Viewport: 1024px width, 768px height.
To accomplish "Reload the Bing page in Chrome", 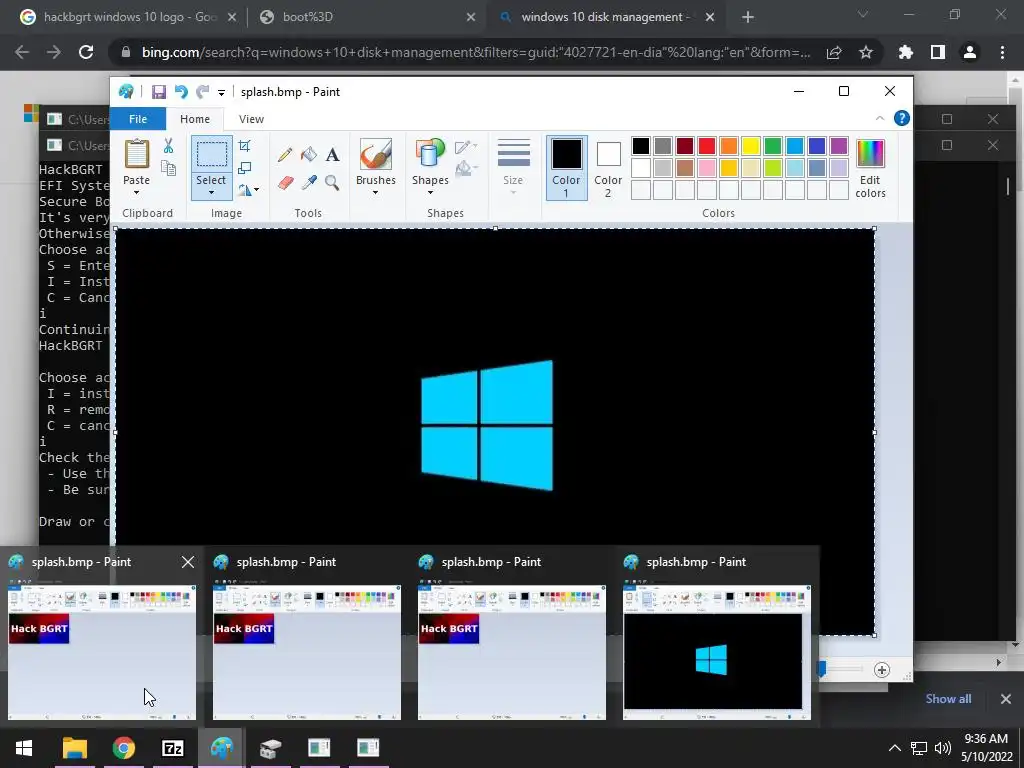I will (x=86, y=52).
